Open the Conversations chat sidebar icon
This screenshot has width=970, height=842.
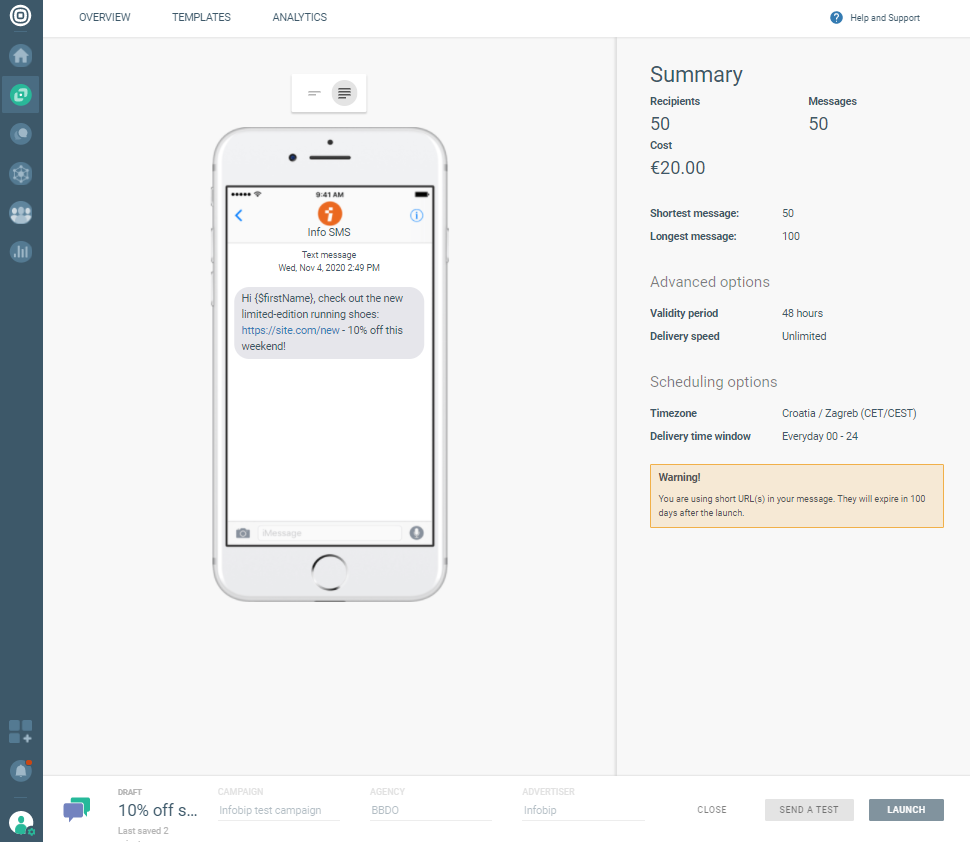[x=20, y=134]
